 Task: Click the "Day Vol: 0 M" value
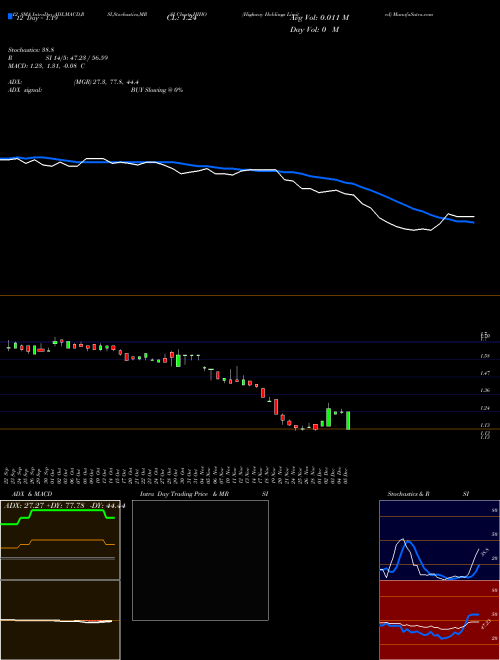(x=314, y=30)
